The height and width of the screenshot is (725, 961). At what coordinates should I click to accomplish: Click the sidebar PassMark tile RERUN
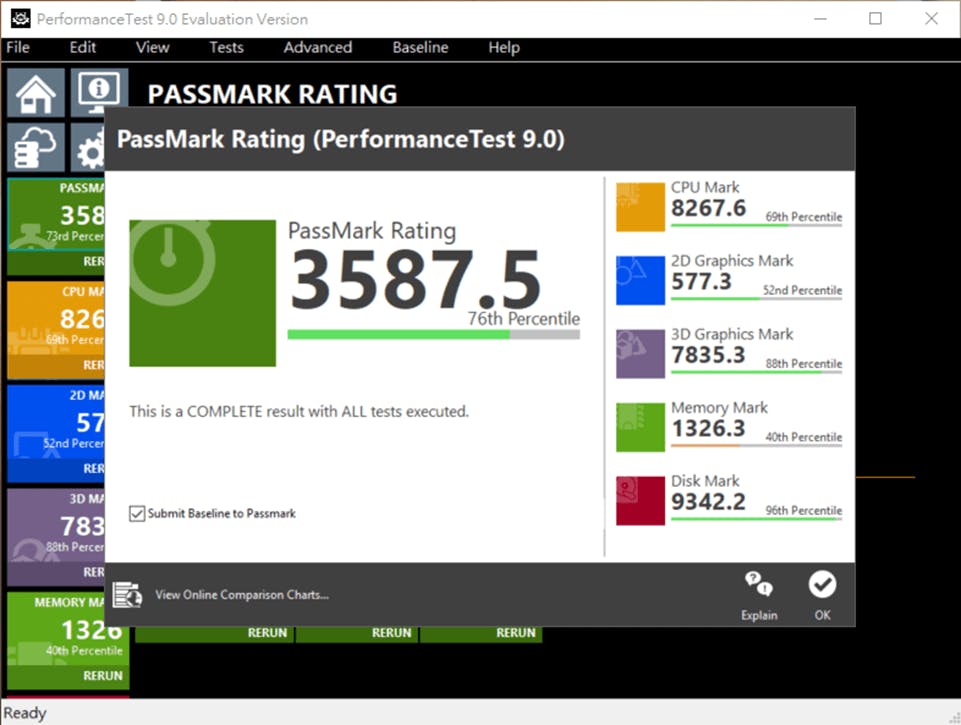(94, 262)
